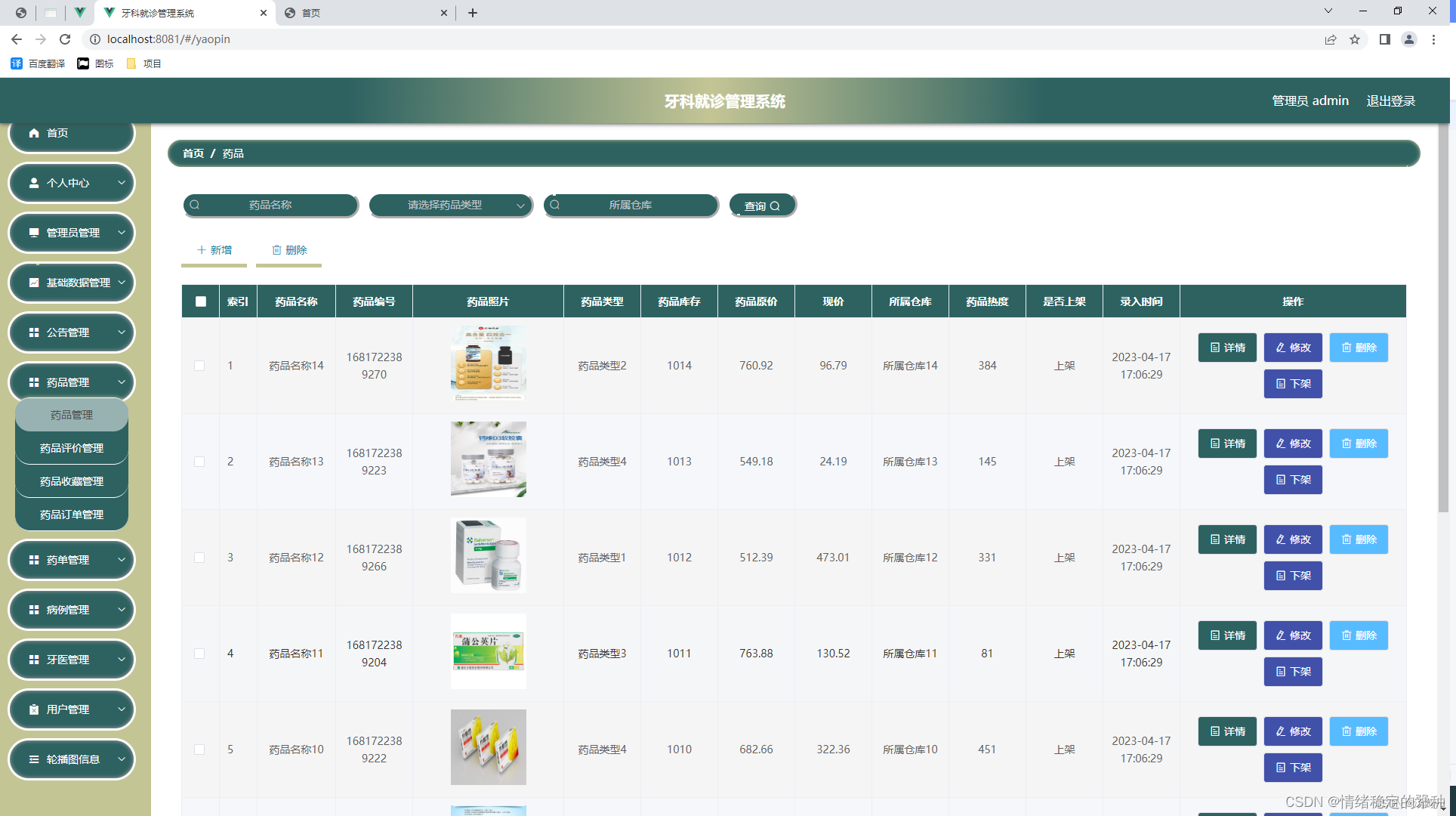This screenshot has width=1456, height=816.
Task: Check the row checkbox for 药品名称10
Action: click(x=199, y=750)
